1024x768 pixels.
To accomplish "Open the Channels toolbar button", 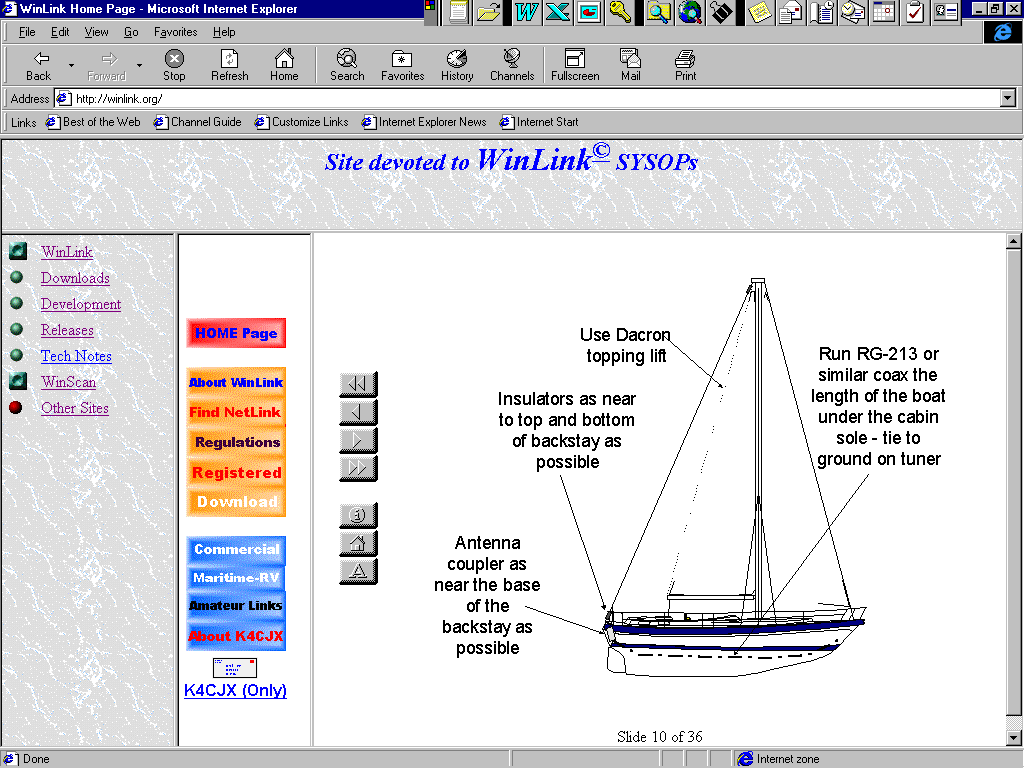I will pos(512,65).
